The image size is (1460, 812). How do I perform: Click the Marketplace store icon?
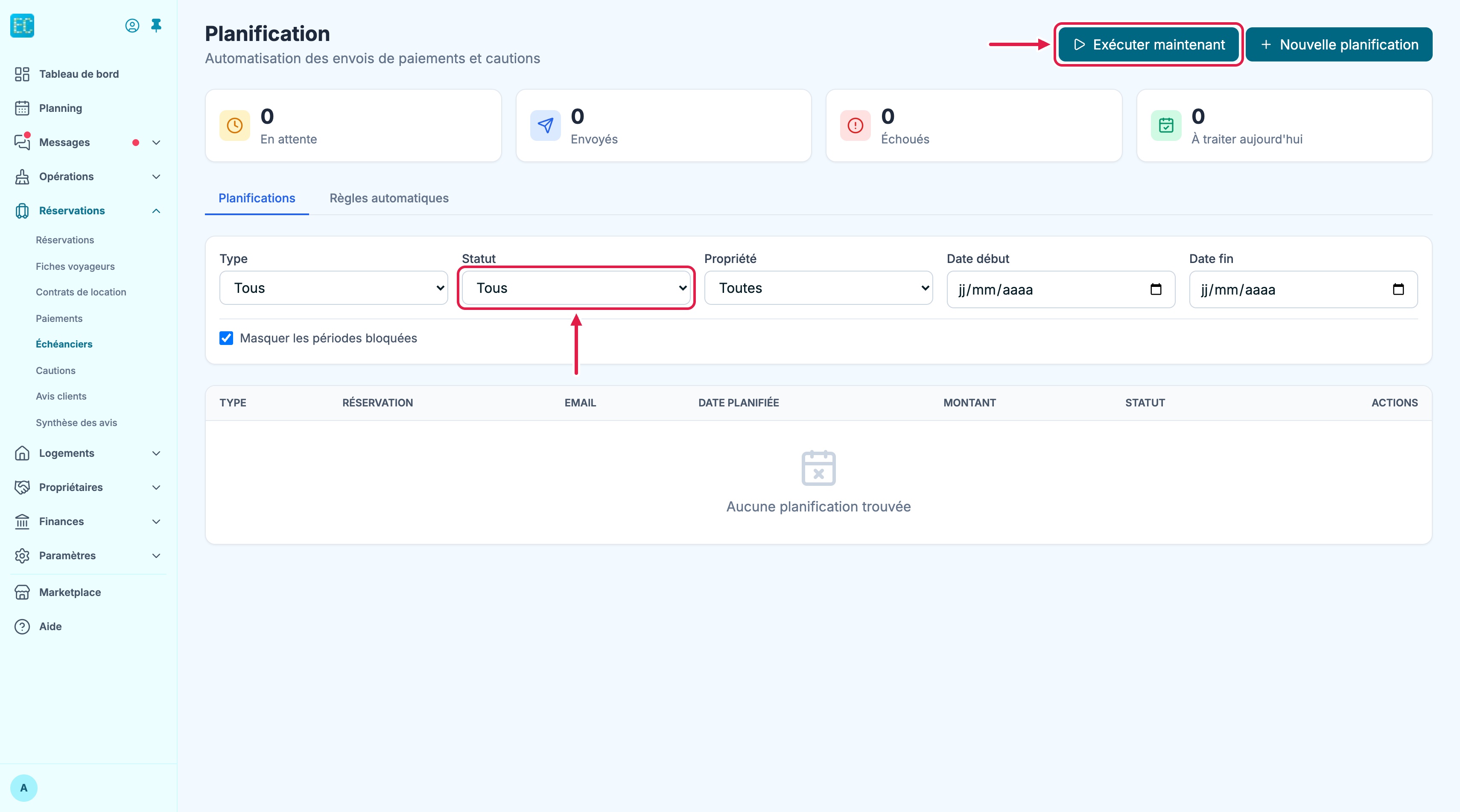22,592
